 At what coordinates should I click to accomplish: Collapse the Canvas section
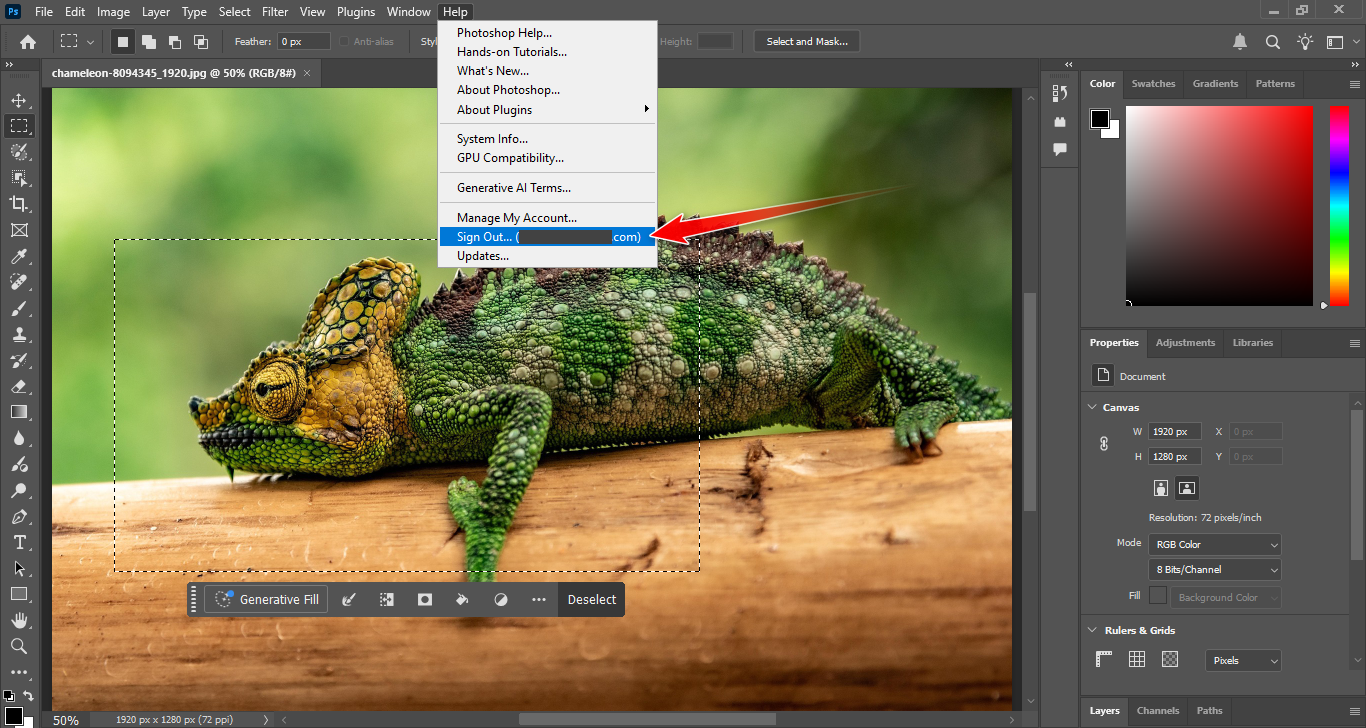tap(1092, 407)
